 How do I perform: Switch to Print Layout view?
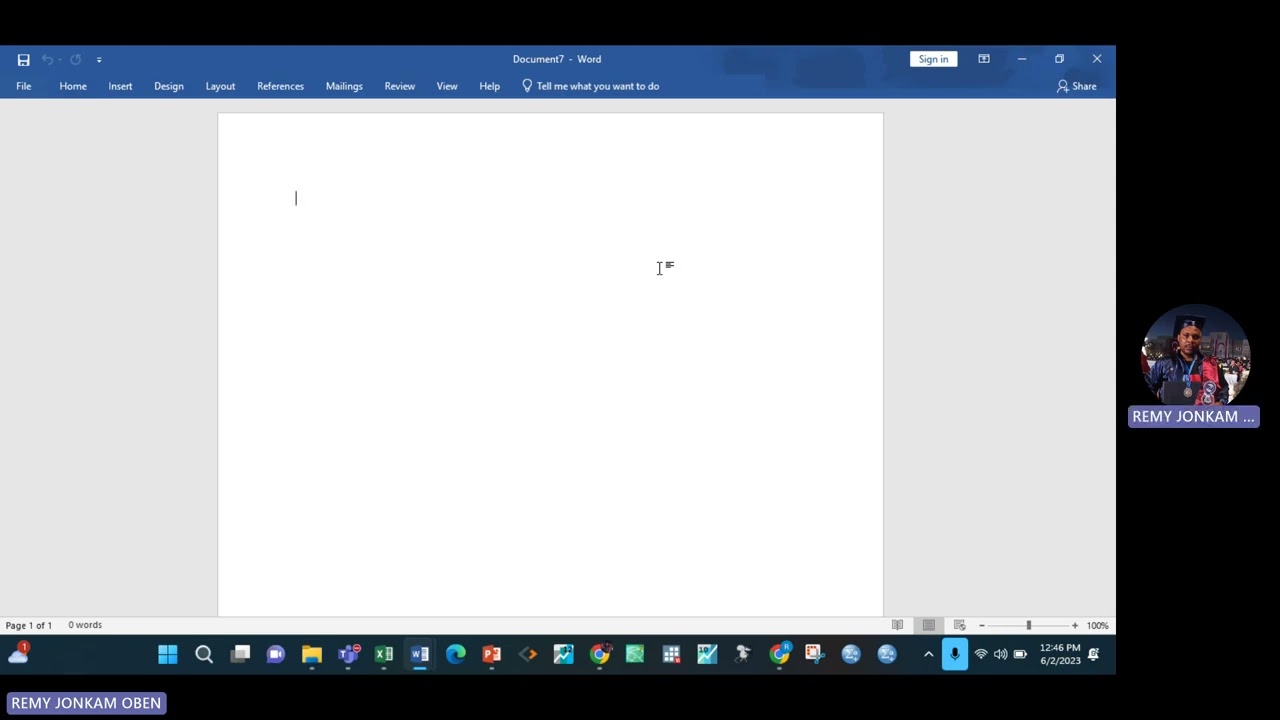point(929,625)
